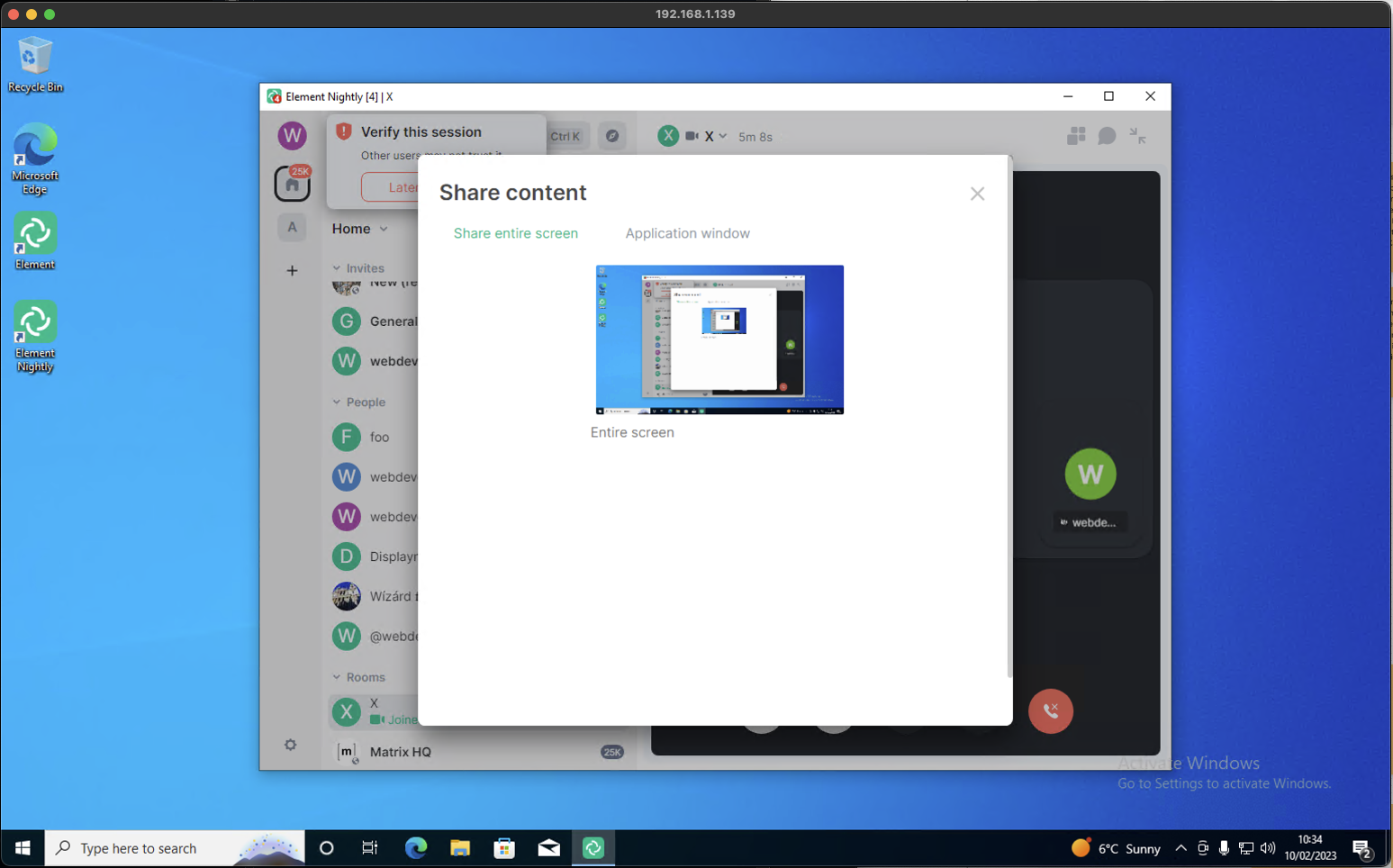Image resolution: width=1393 pixels, height=868 pixels.
Task: Open Explore rooms with the compass icon
Action: pos(613,135)
